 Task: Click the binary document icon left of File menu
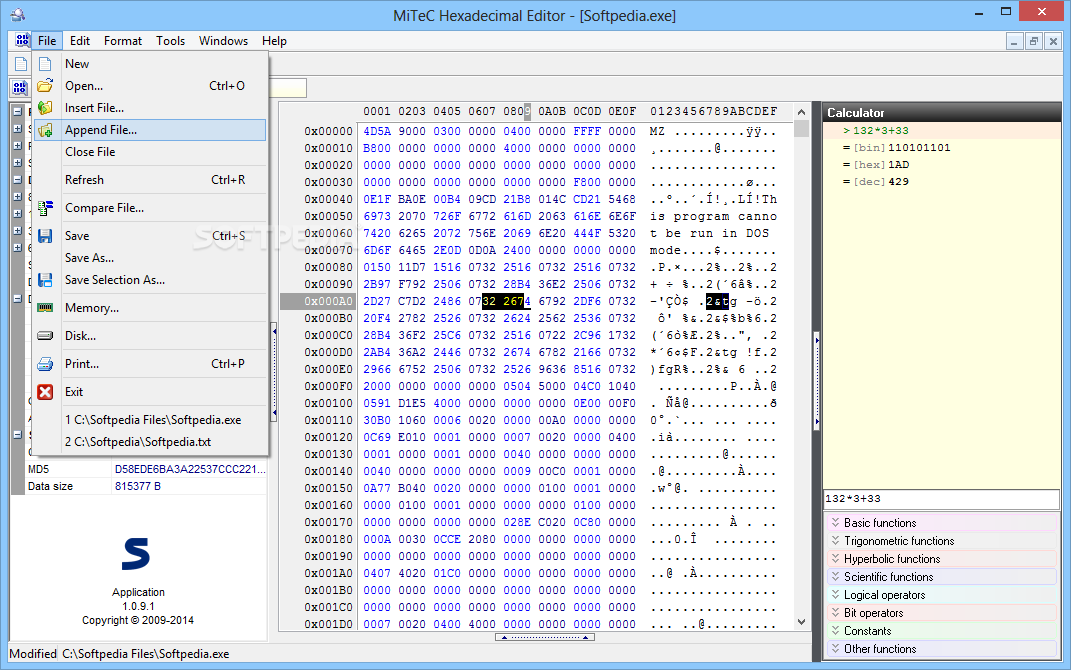23,40
